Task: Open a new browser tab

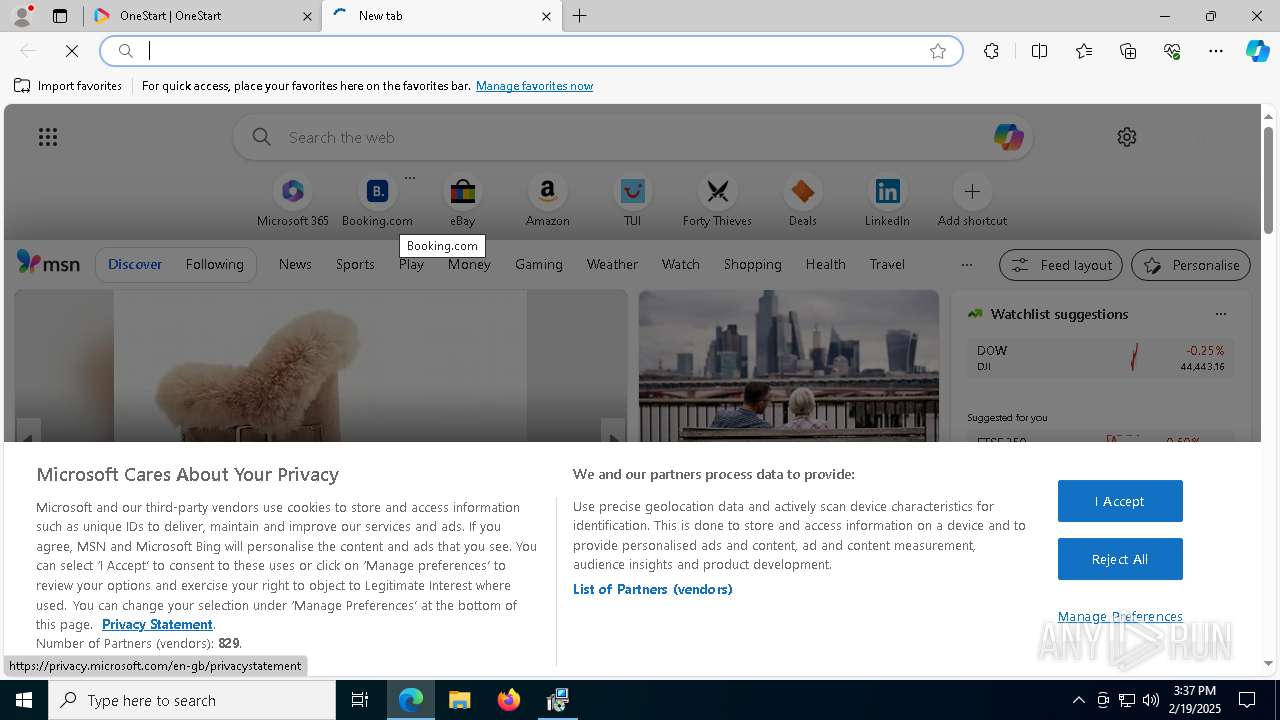Action: (x=579, y=16)
